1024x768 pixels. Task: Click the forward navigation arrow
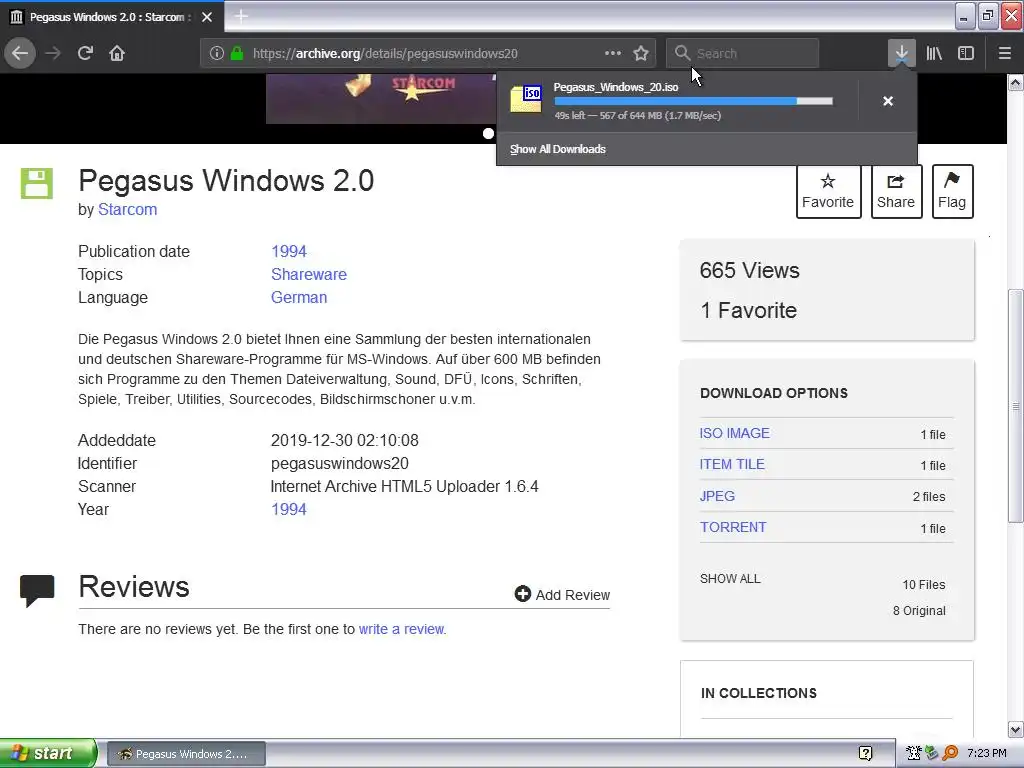click(x=53, y=53)
